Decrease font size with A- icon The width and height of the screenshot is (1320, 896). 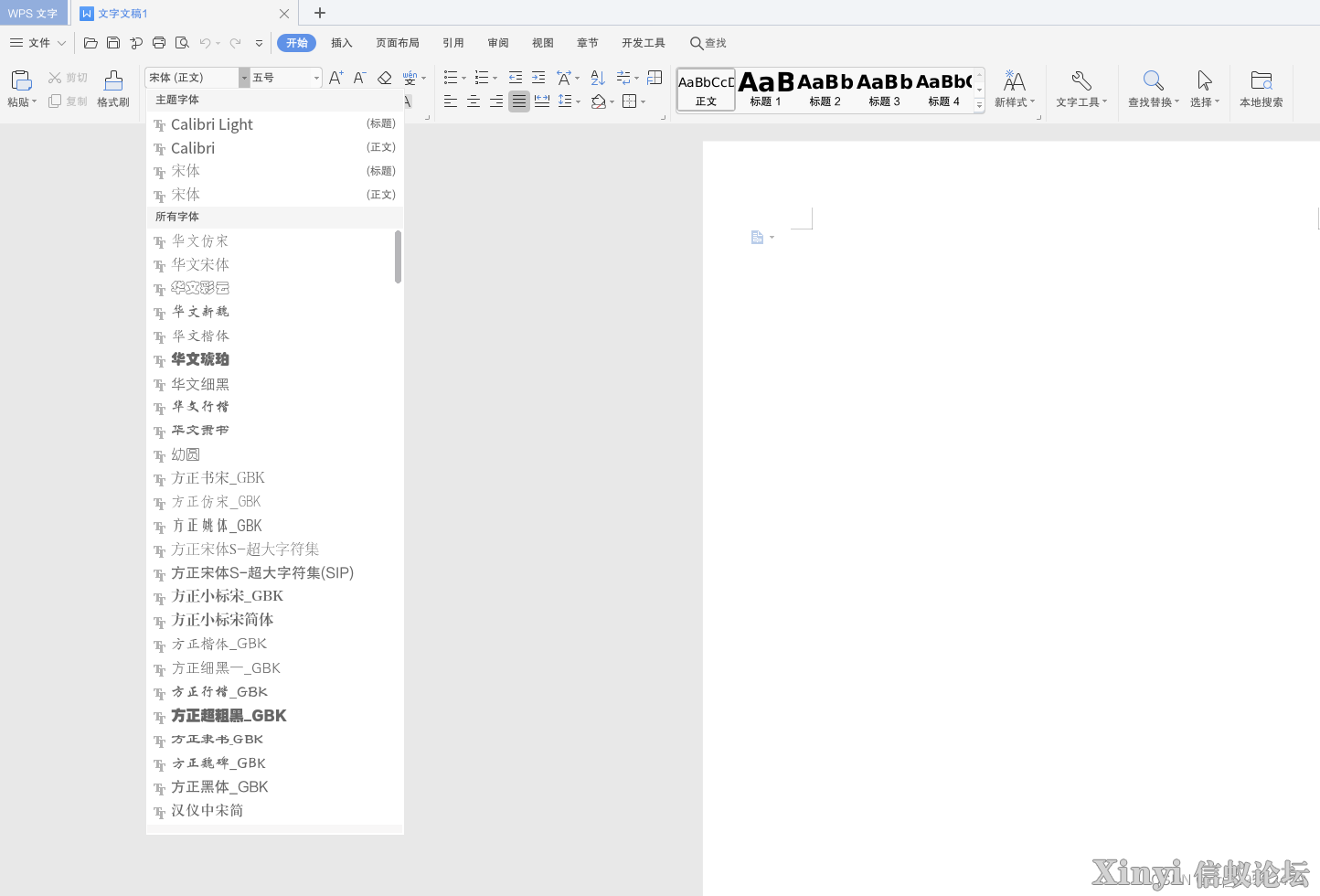360,78
